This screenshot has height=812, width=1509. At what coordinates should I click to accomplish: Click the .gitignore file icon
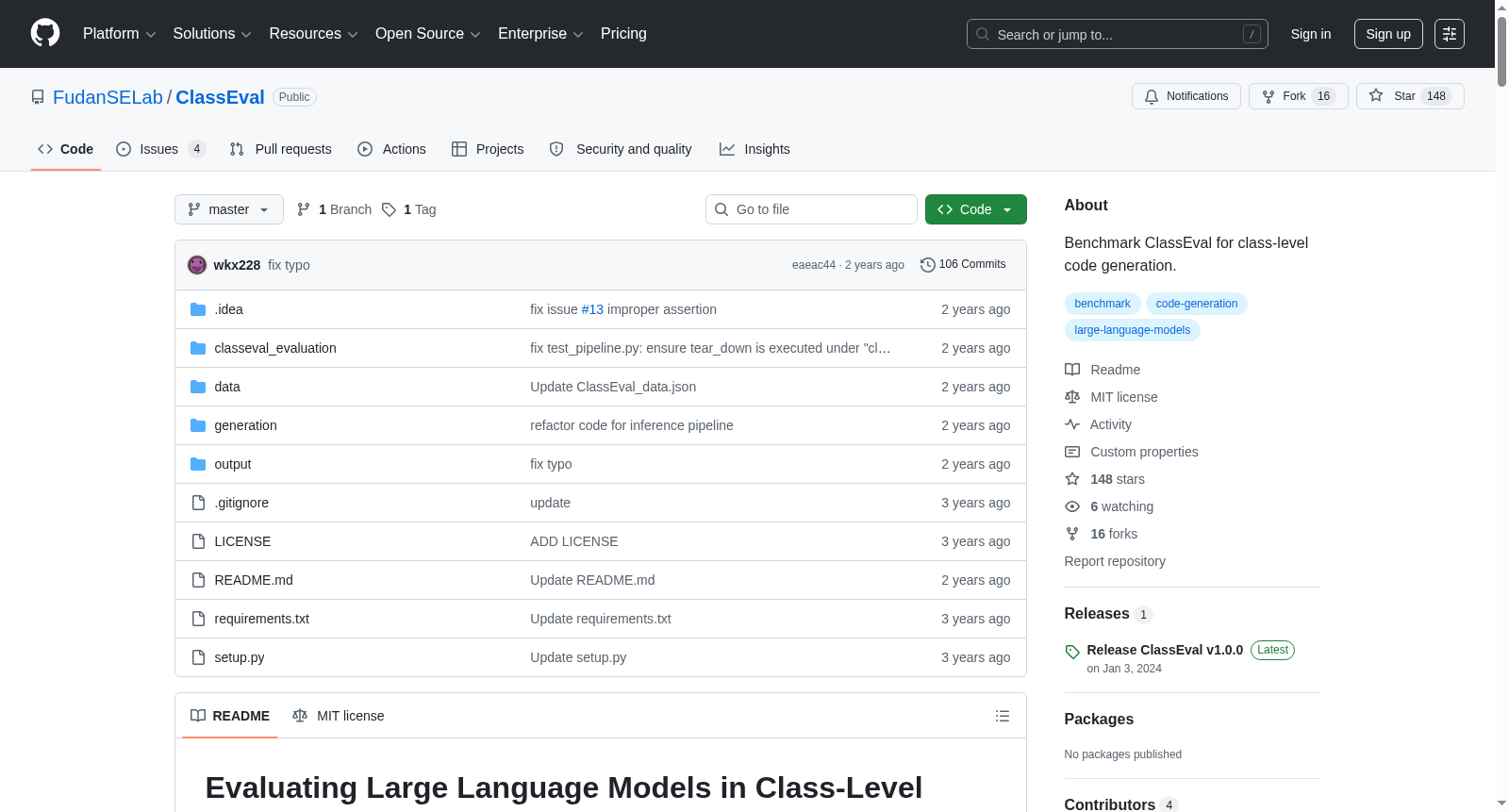tap(198, 503)
